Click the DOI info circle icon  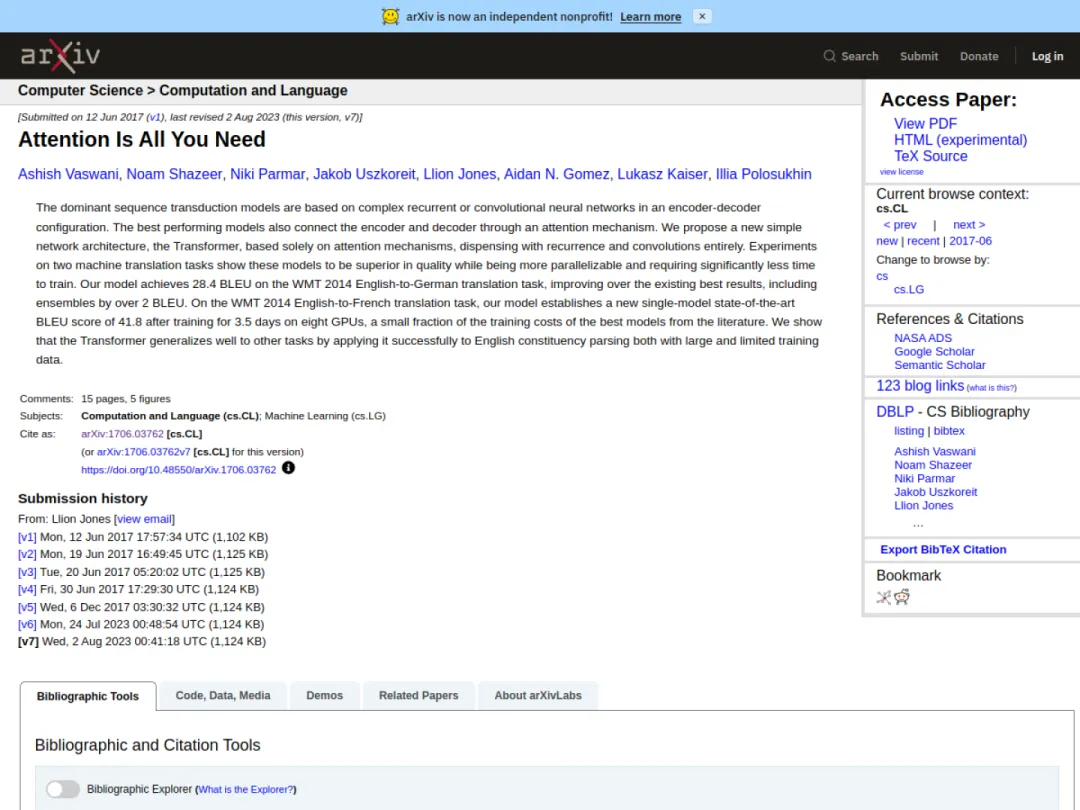[x=289, y=468]
